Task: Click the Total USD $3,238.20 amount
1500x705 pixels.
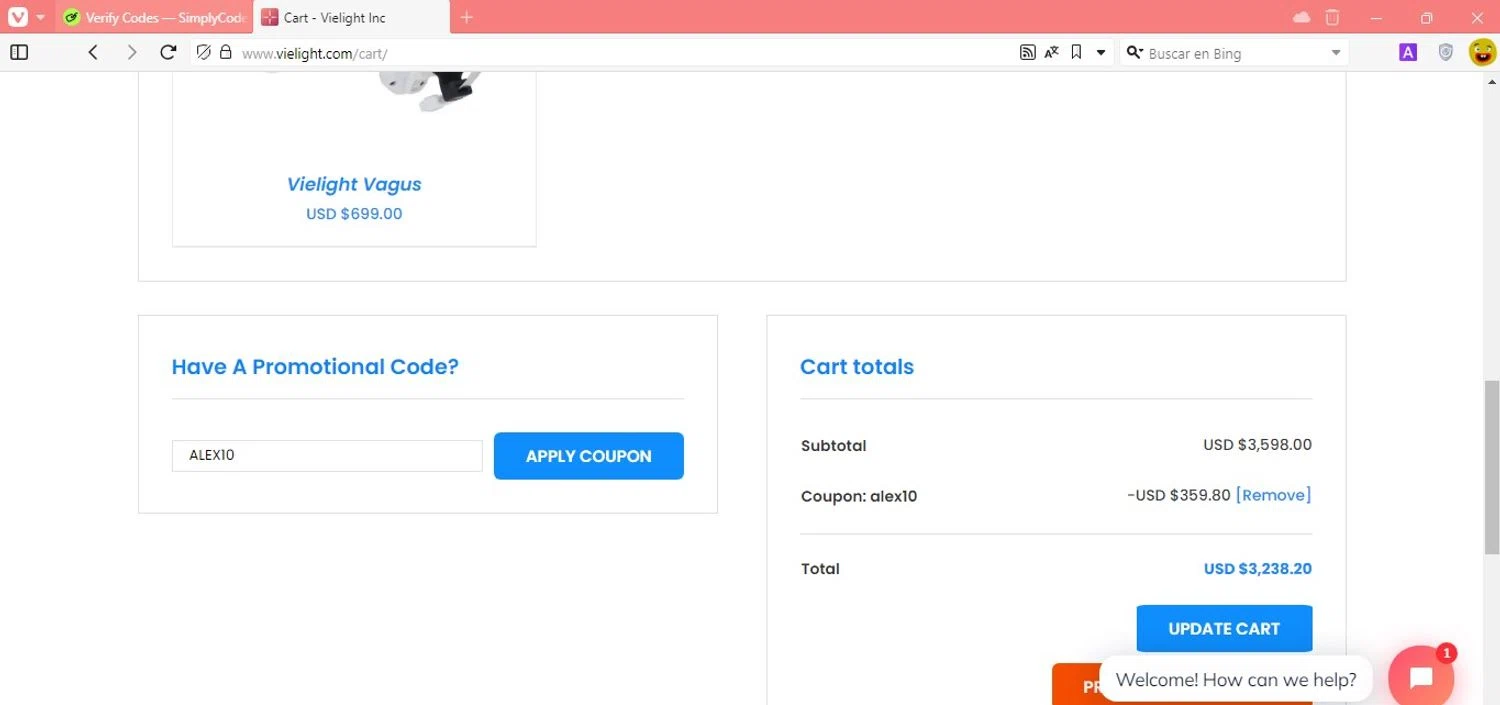Action: click(x=1257, y=569)
